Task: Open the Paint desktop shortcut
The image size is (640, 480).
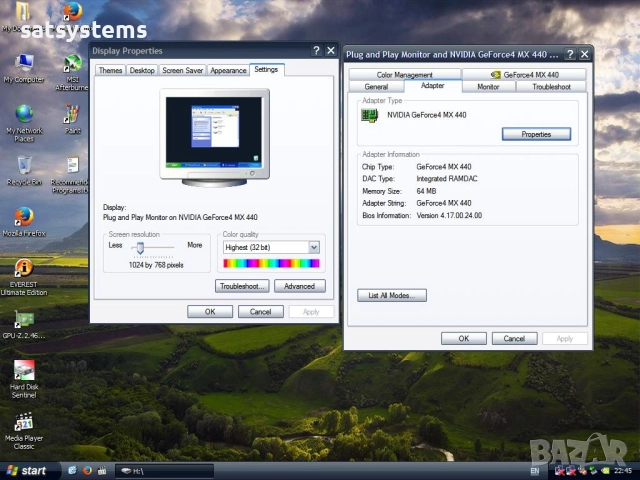Action: [x=72, y=114]
